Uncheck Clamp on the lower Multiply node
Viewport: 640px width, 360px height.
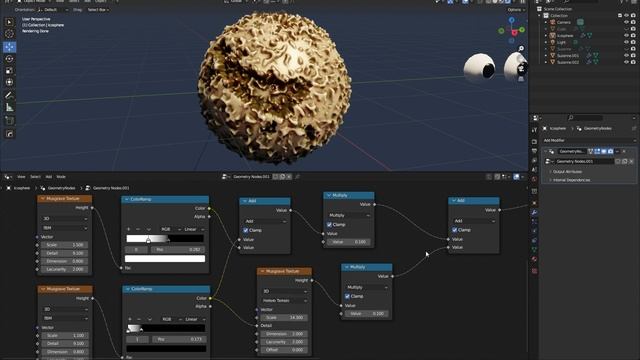(x=347, y=296)
